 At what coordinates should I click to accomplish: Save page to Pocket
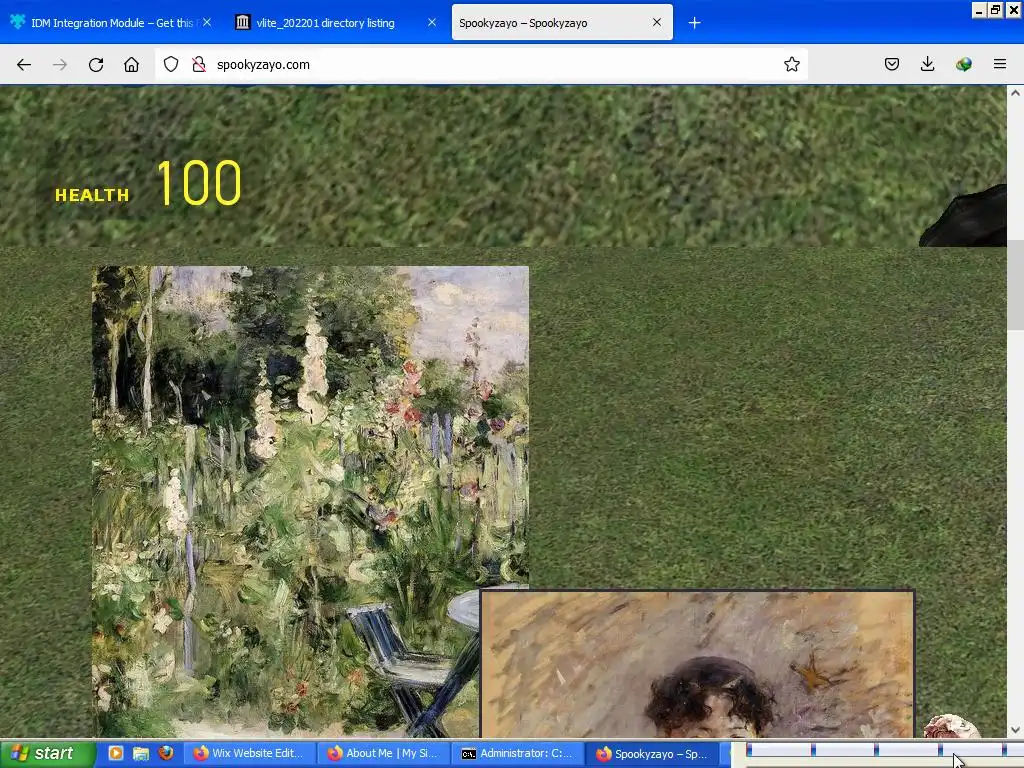pyautogui.click(x=892, y=64)
